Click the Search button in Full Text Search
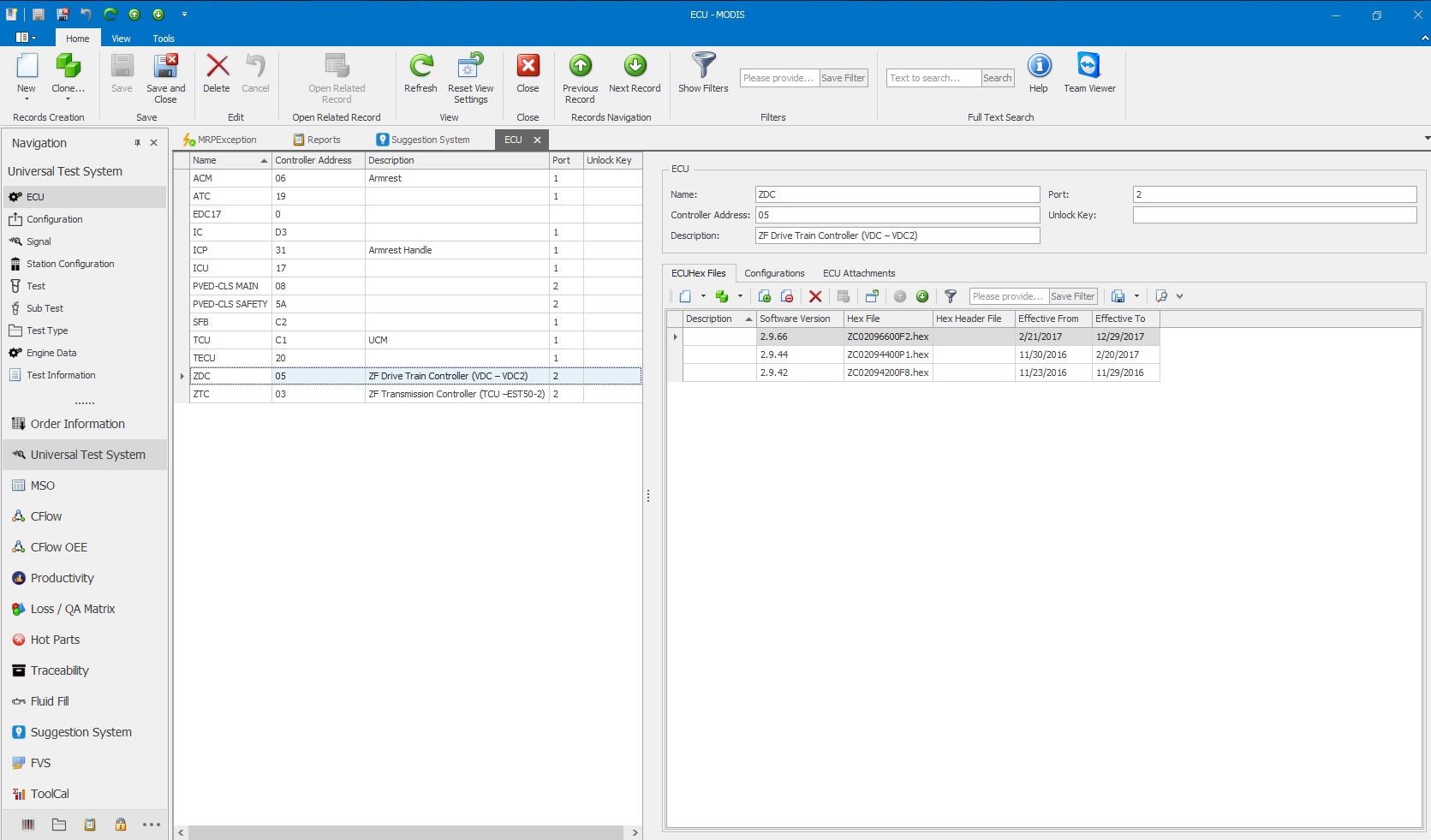The width and height of the screenshot is (1431, 840). click(997, 78)
